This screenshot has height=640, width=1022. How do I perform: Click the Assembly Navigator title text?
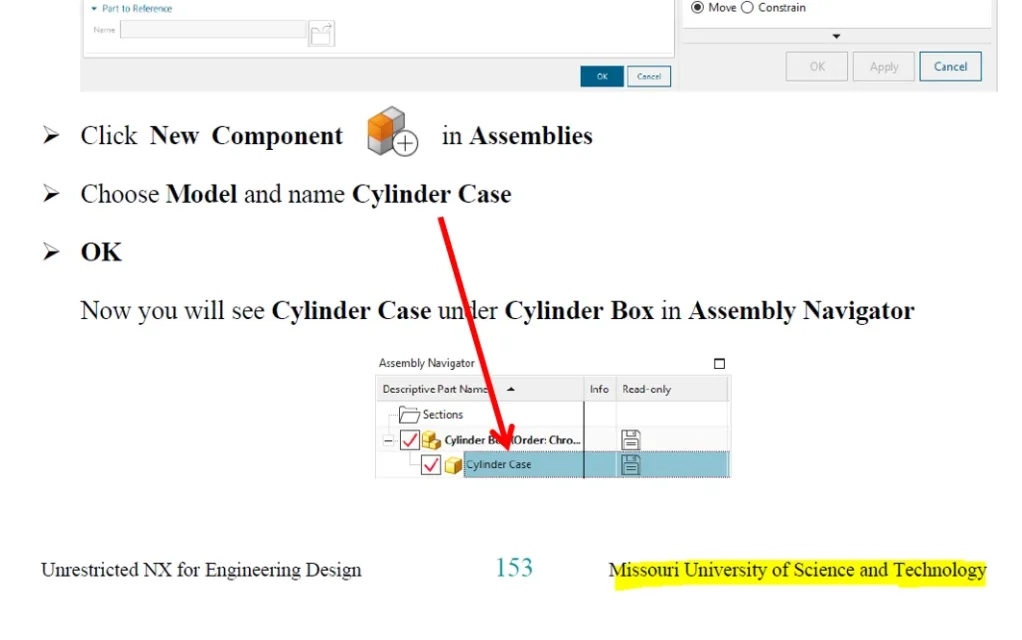426,363
